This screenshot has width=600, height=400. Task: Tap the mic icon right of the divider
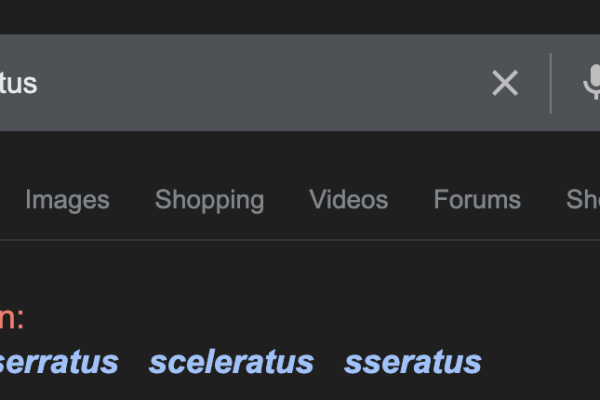591,83
